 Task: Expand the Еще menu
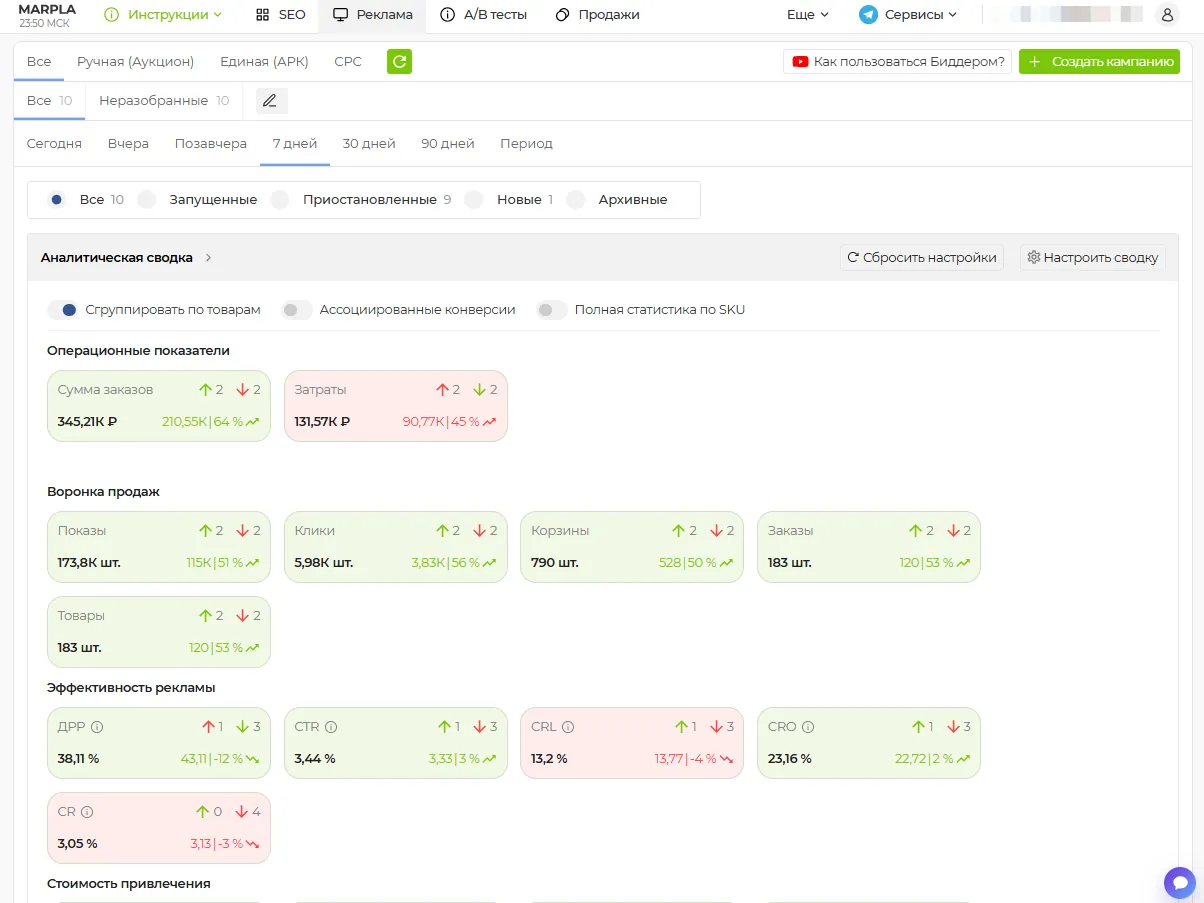click(x=808, y=15)
